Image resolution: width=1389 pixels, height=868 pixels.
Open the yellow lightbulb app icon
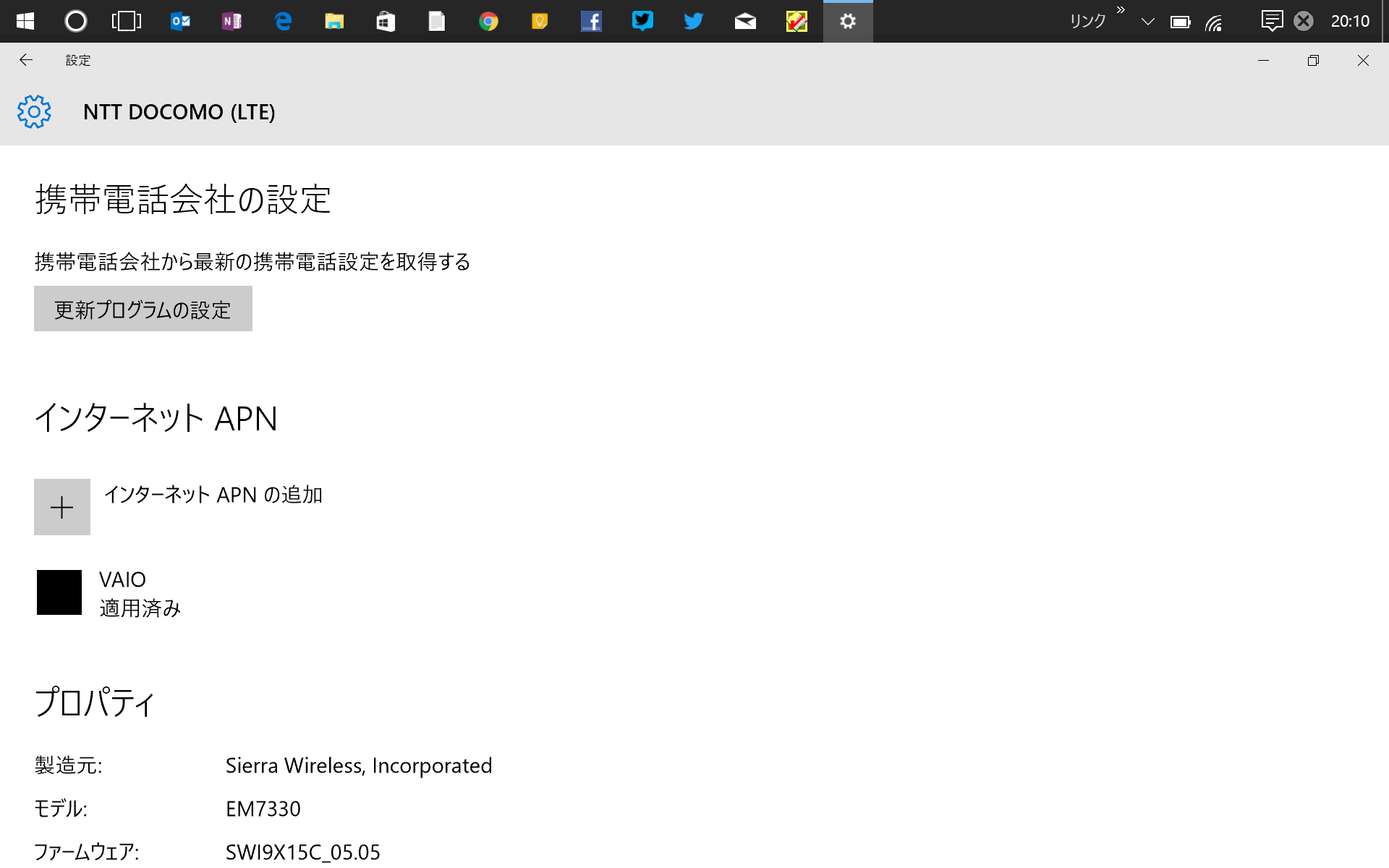click(540, 22)
